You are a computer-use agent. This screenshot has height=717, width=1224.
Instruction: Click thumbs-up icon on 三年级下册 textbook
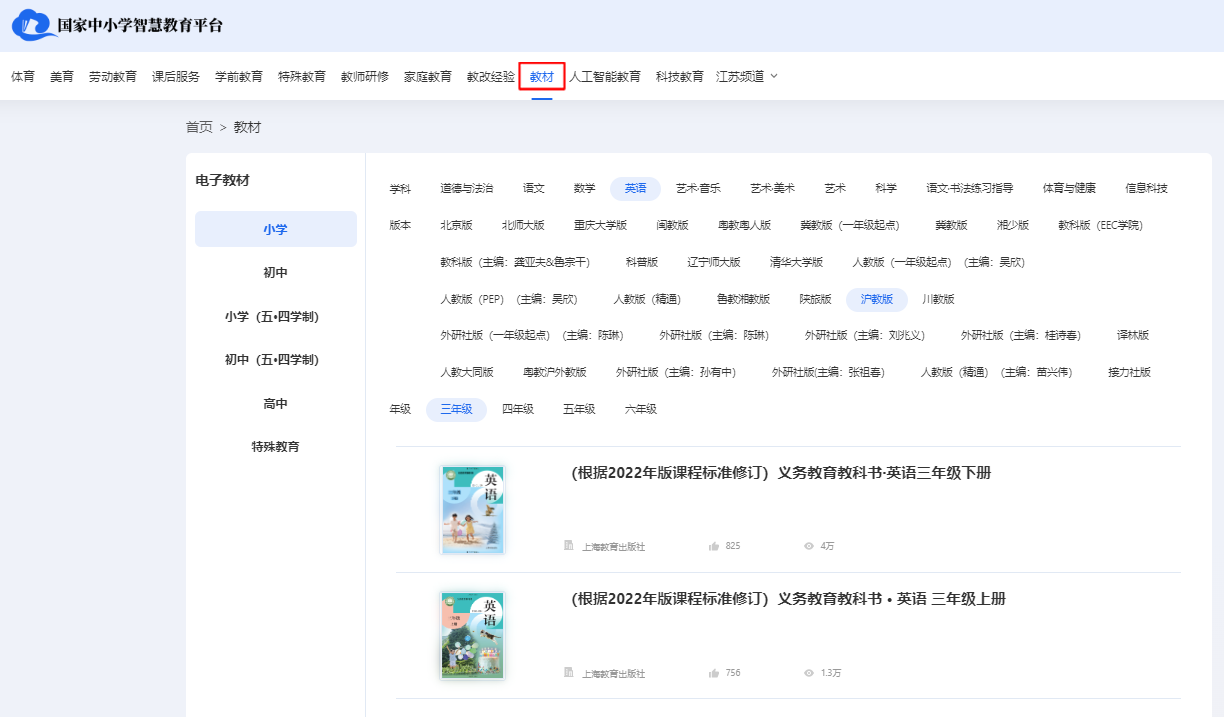point(714,546)
